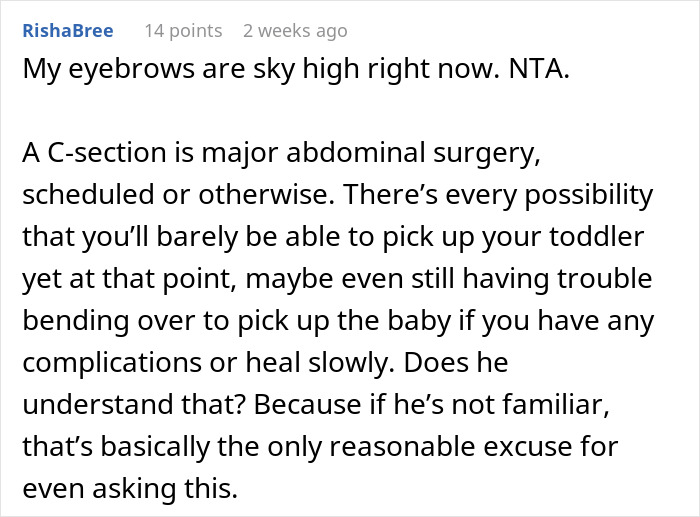Click the phrase major abdominal surgery
Screen dimensions: 700x517
[371, 154]
